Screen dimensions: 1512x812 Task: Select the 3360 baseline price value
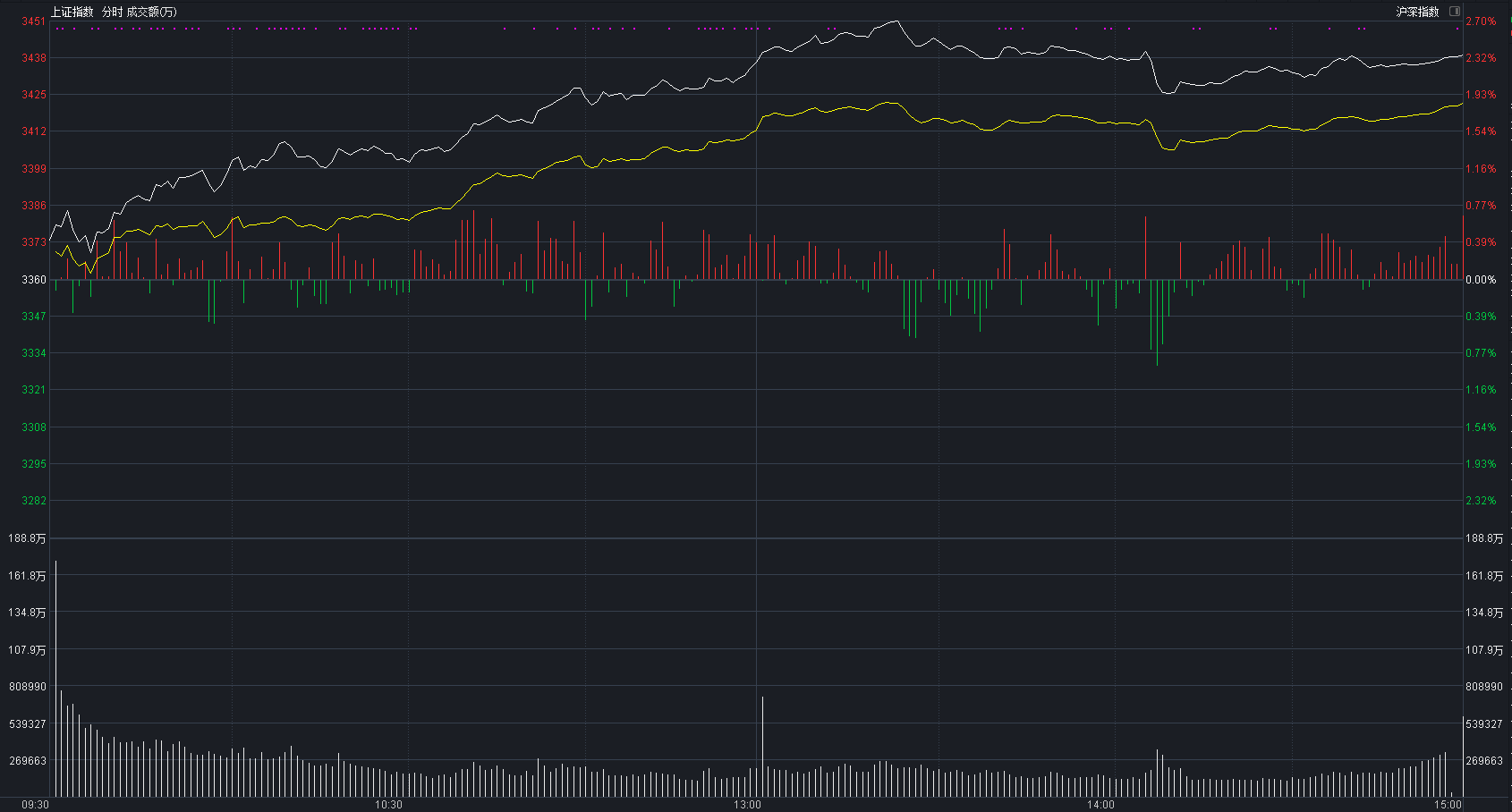[x=34, y=280]
